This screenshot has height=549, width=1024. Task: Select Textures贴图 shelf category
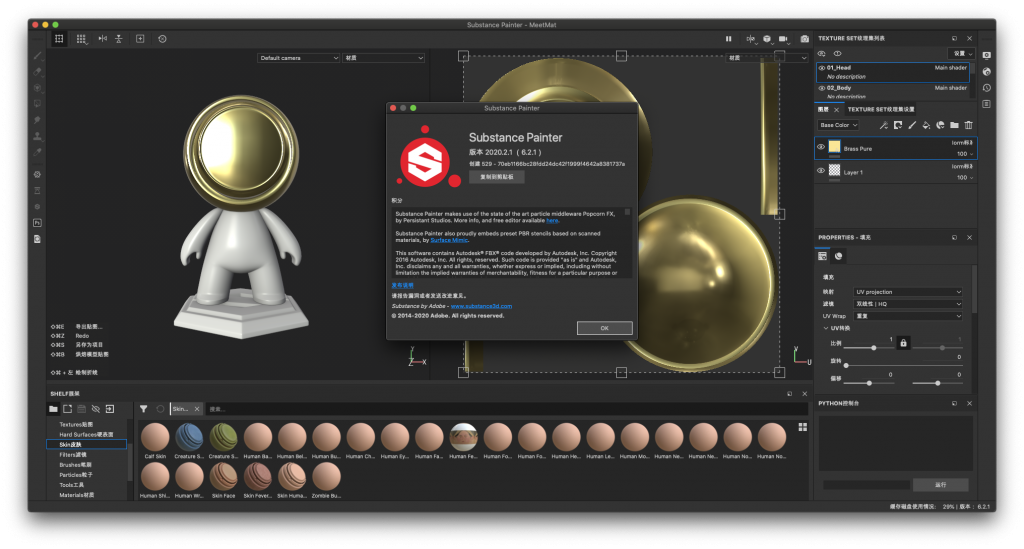[76, 424]
